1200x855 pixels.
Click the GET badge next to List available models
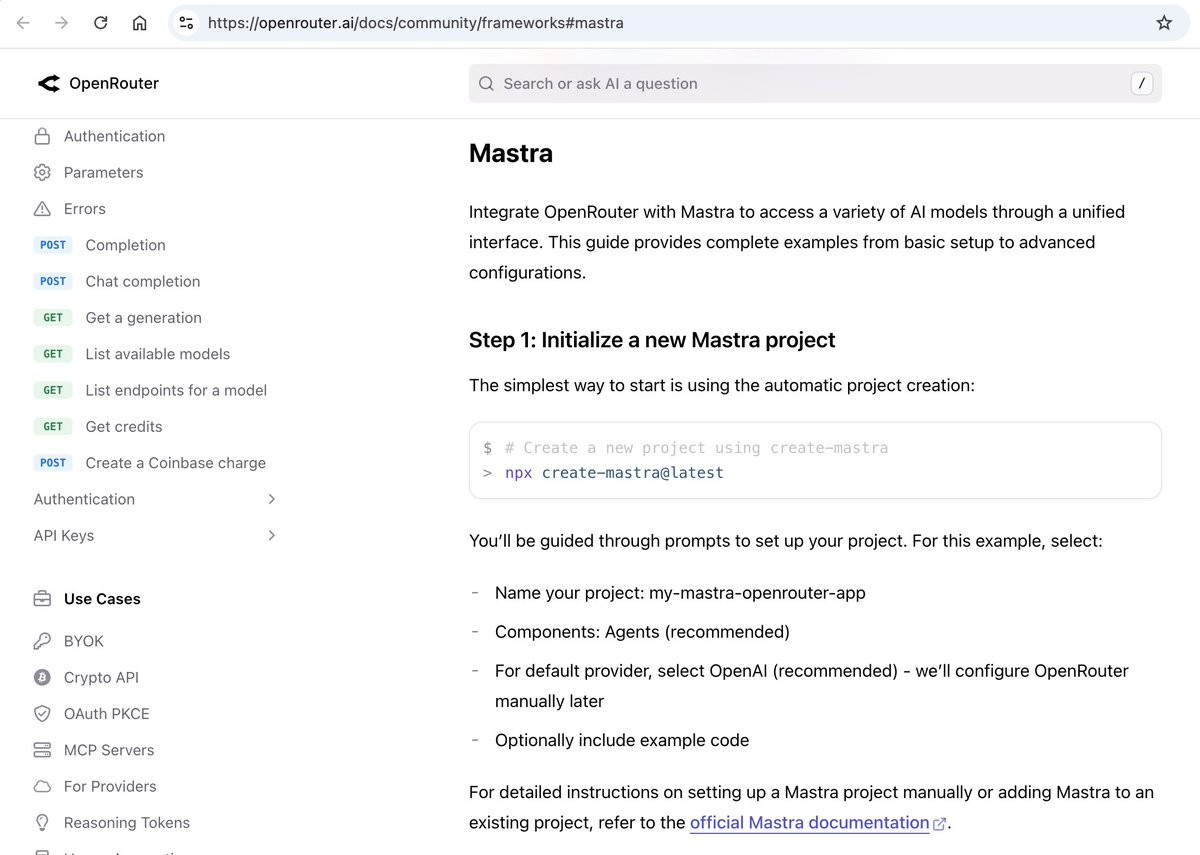click(53, 354)
